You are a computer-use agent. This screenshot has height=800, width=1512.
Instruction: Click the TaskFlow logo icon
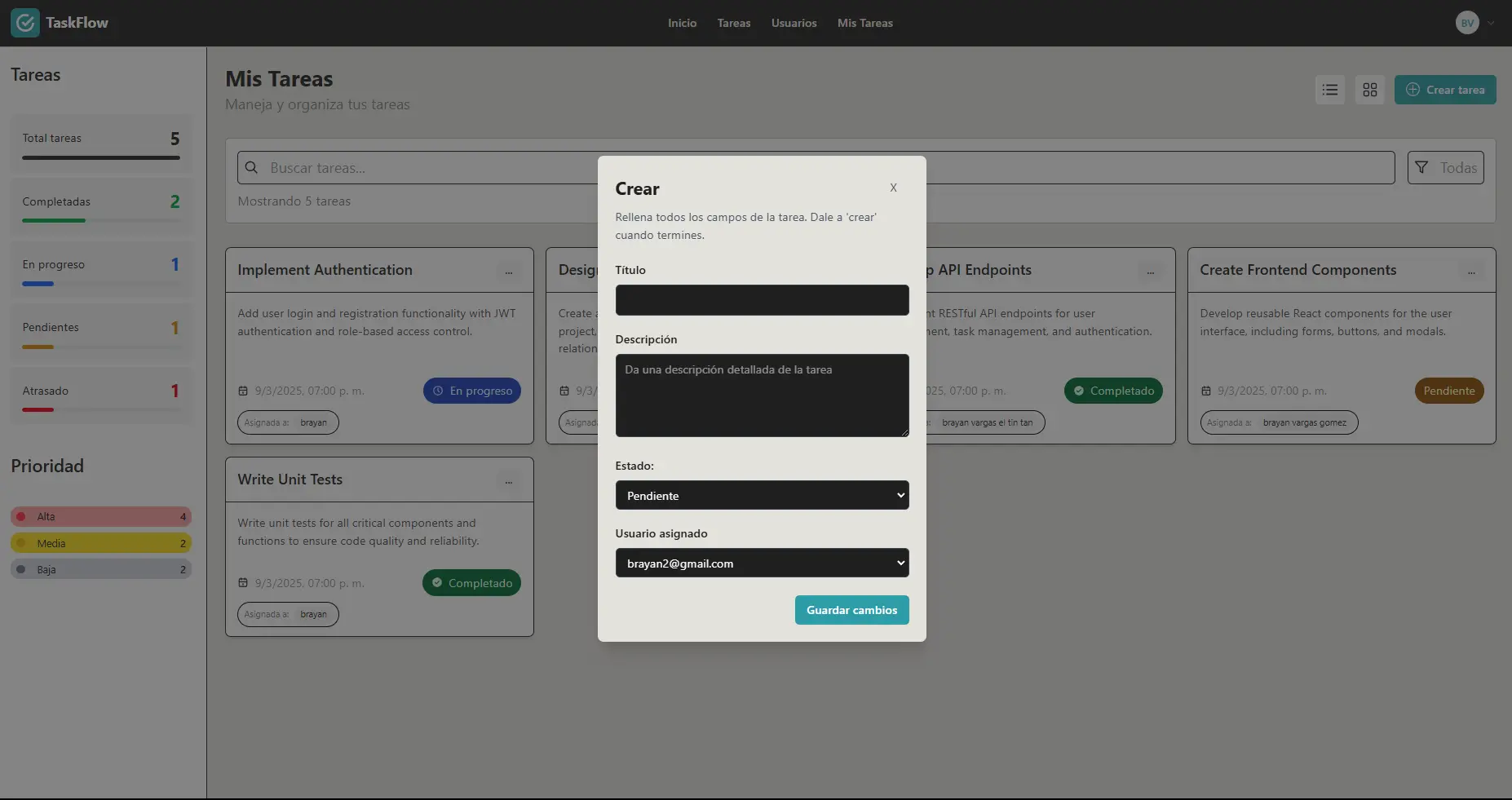[x=25, y=23]
